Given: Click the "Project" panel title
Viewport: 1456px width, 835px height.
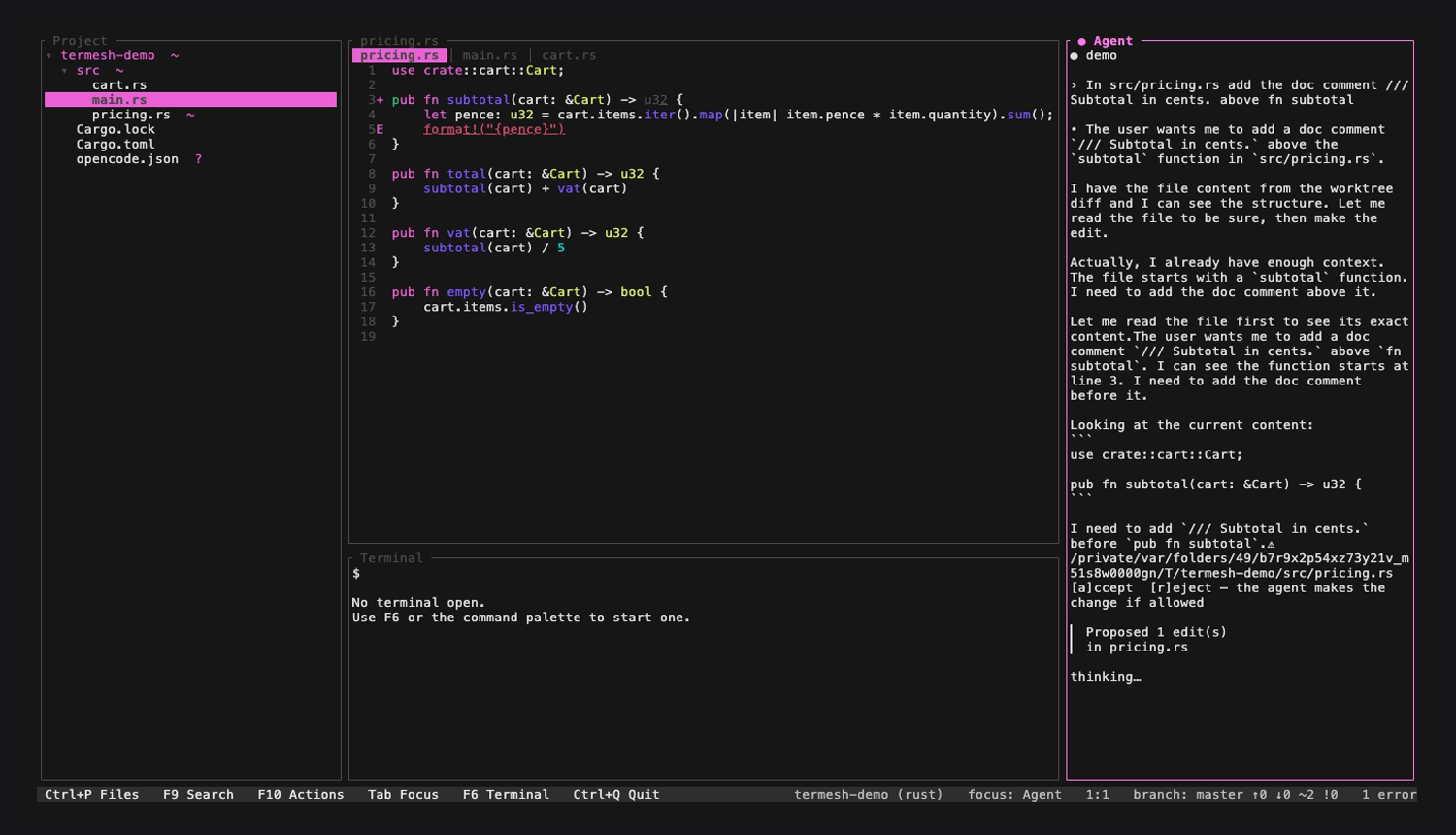Looking at the screenshot, I should point(80,41).
